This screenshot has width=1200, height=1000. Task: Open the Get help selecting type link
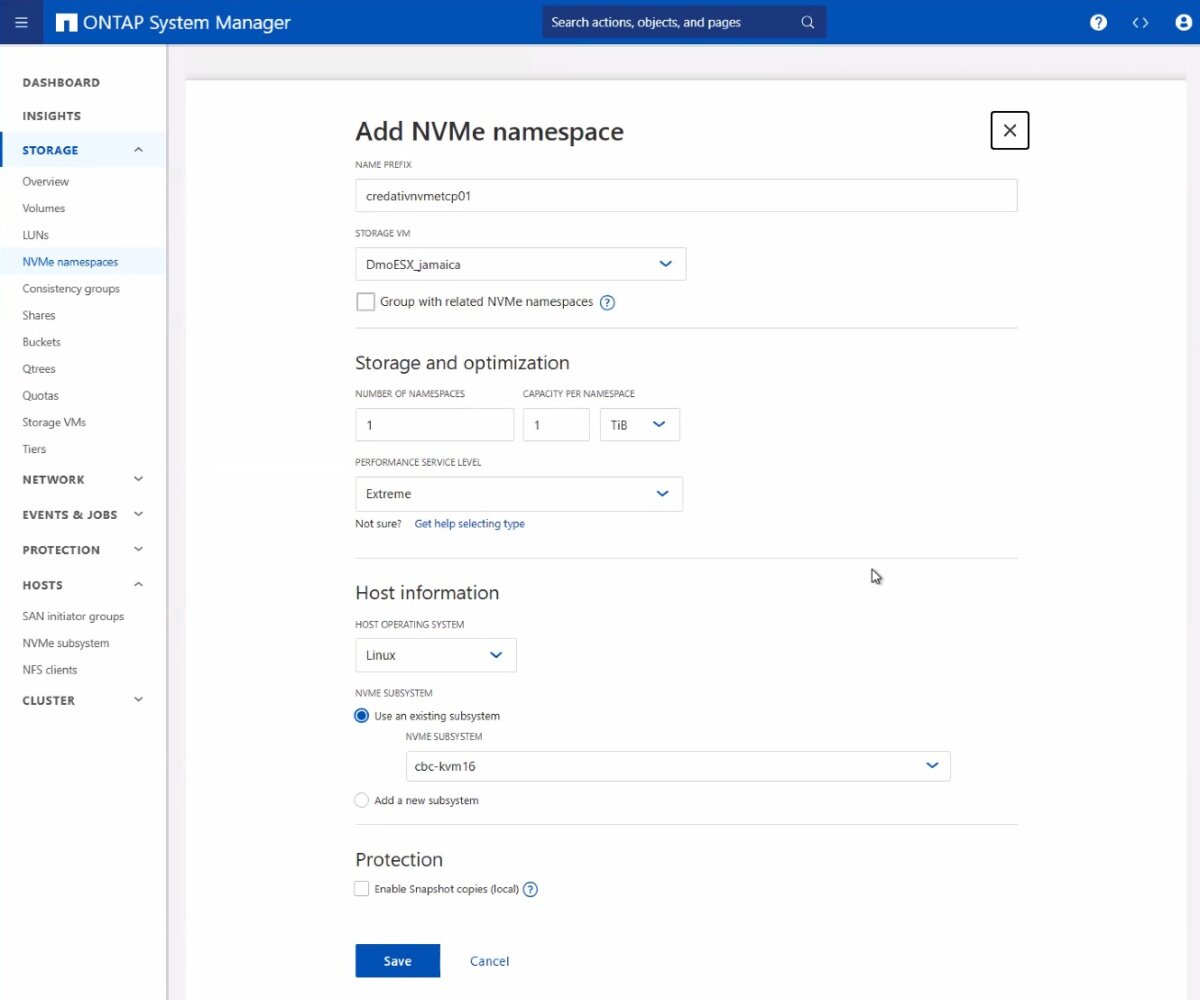tap(470, 523)
